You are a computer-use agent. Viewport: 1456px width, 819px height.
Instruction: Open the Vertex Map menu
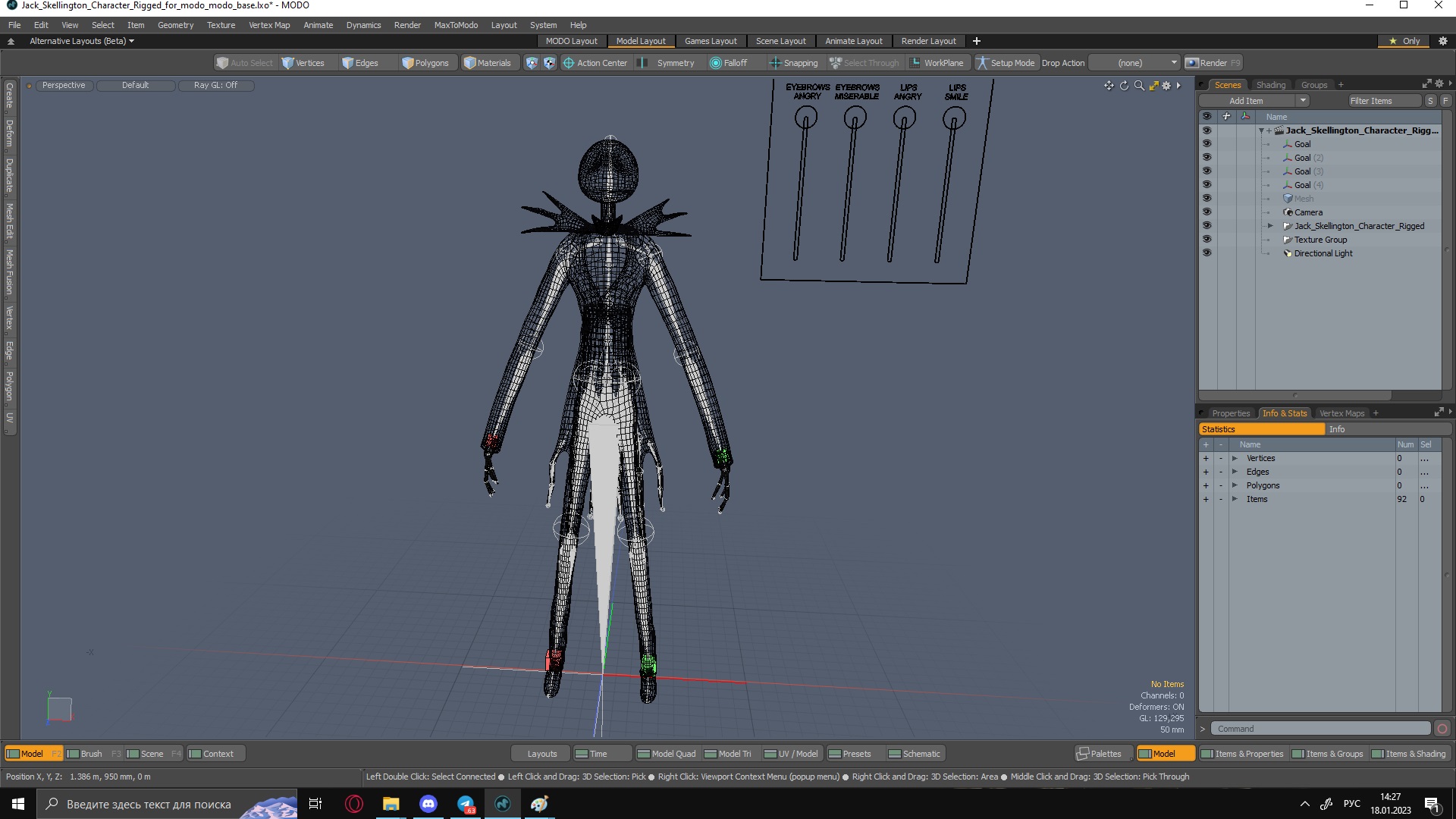tap(269, 25)
